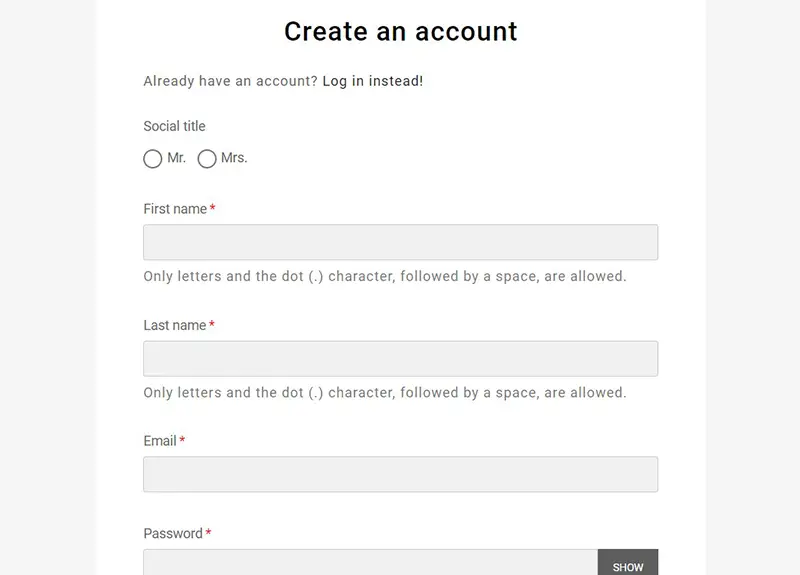Click the Mr. label text

177,158
